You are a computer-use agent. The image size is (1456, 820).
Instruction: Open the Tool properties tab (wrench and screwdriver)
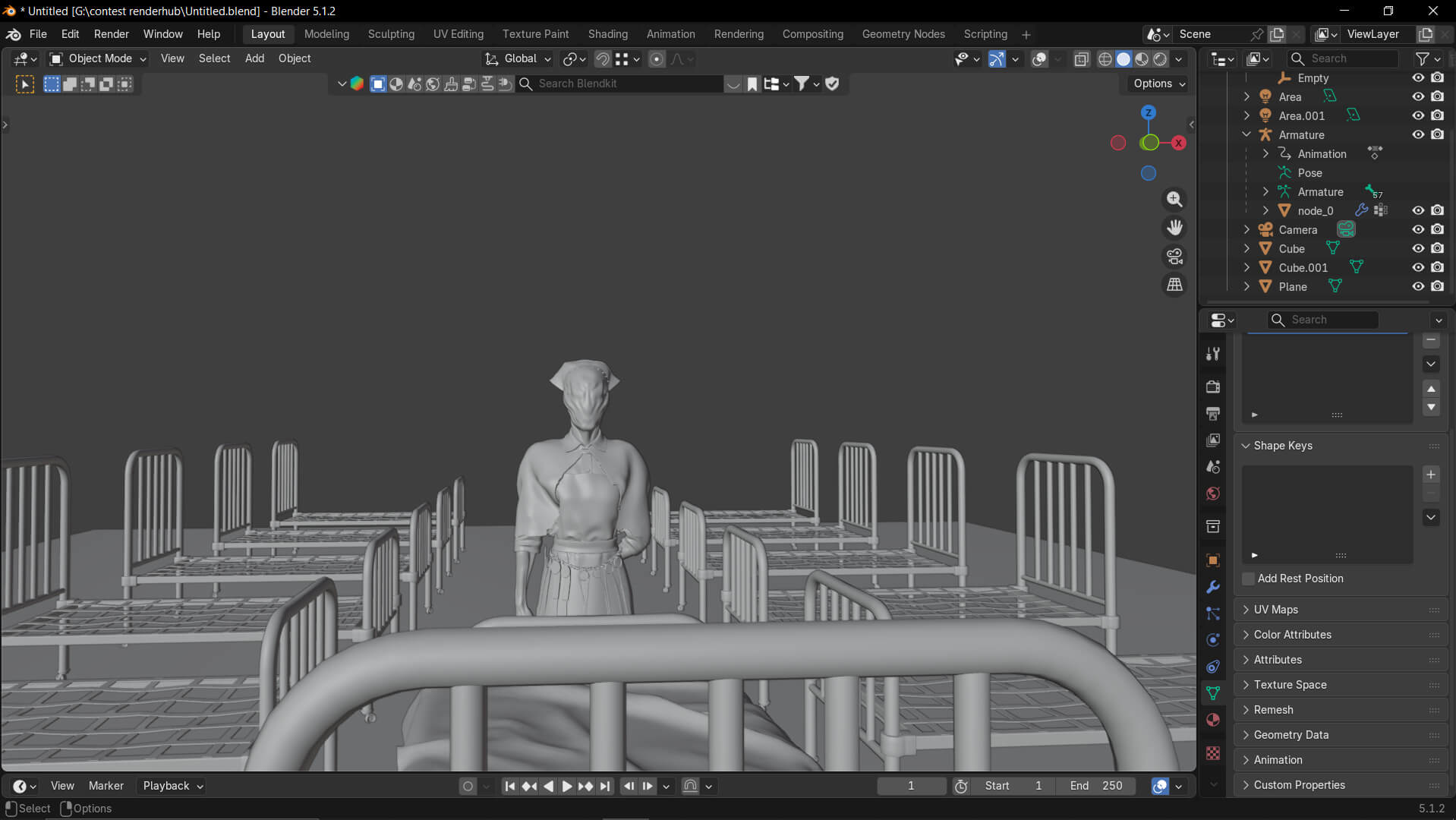[1213, 354]
